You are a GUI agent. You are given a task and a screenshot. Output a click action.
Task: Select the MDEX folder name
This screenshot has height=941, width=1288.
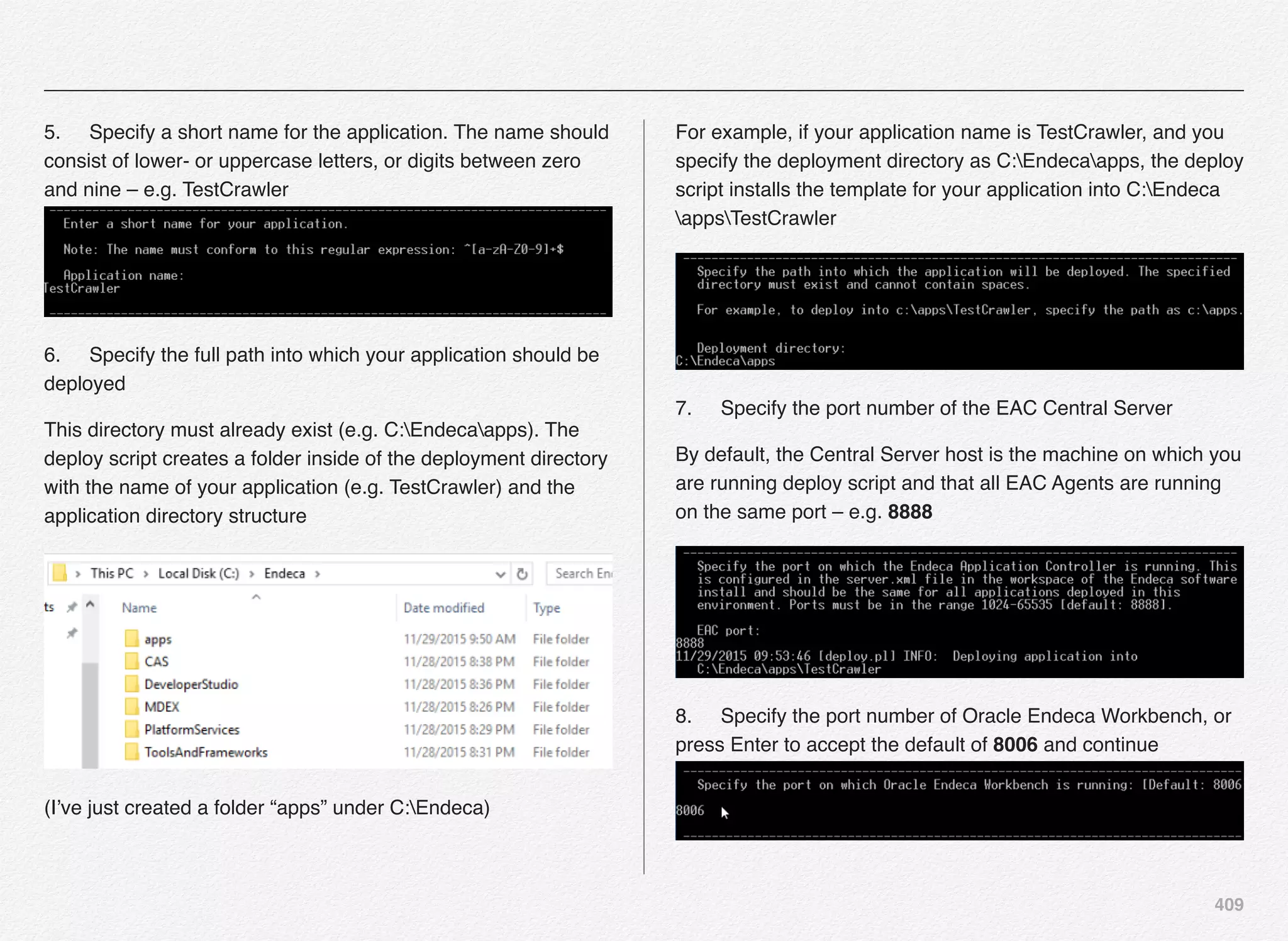point(162,707)
